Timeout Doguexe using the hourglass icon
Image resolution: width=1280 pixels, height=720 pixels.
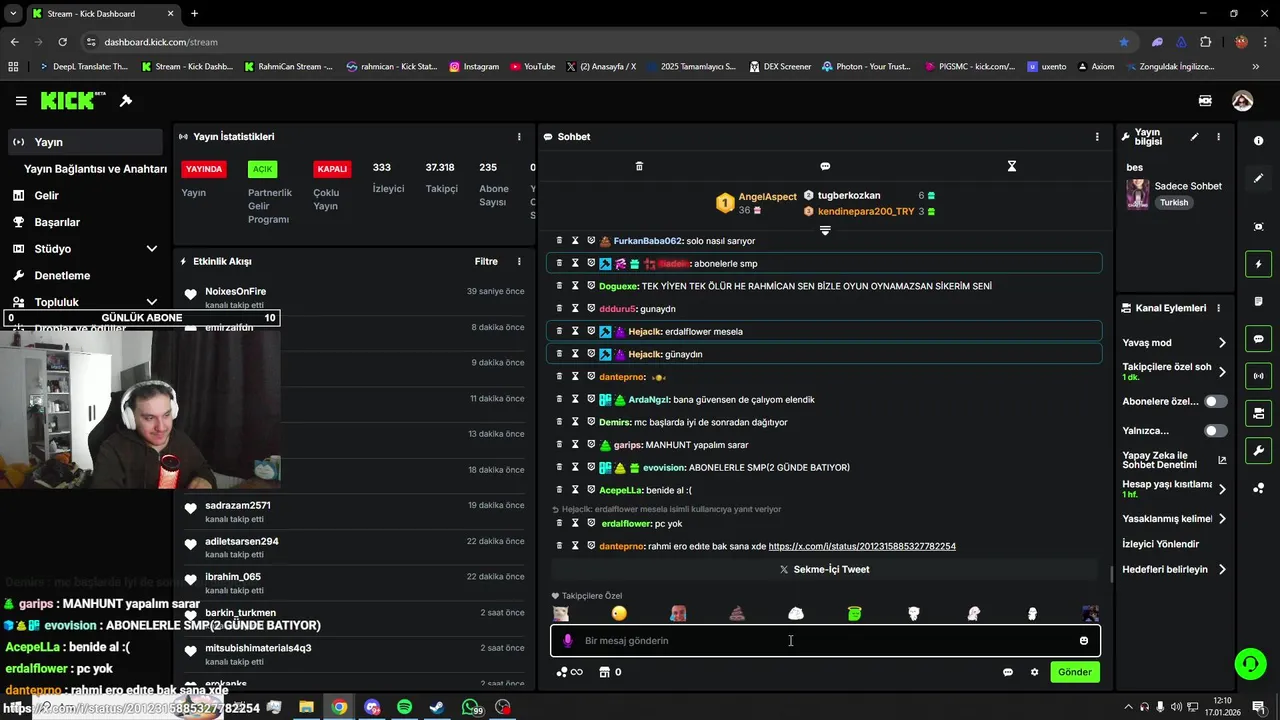coord(575,286)
